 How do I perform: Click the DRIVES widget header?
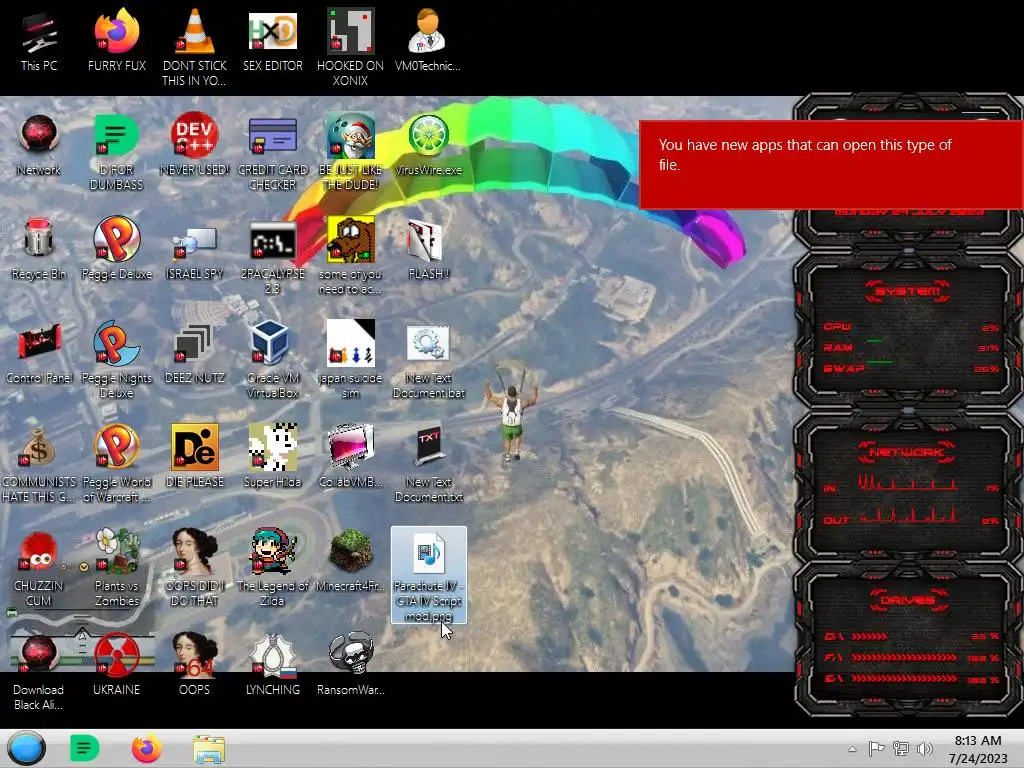point(907,600)
